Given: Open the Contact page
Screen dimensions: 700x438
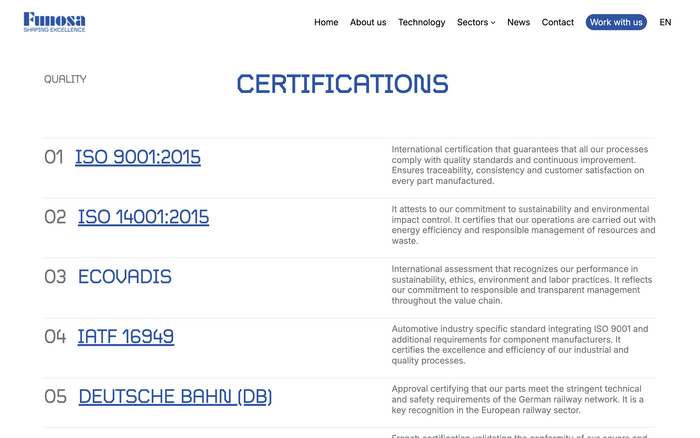Looking at the screenshot, I should [558, 22].
